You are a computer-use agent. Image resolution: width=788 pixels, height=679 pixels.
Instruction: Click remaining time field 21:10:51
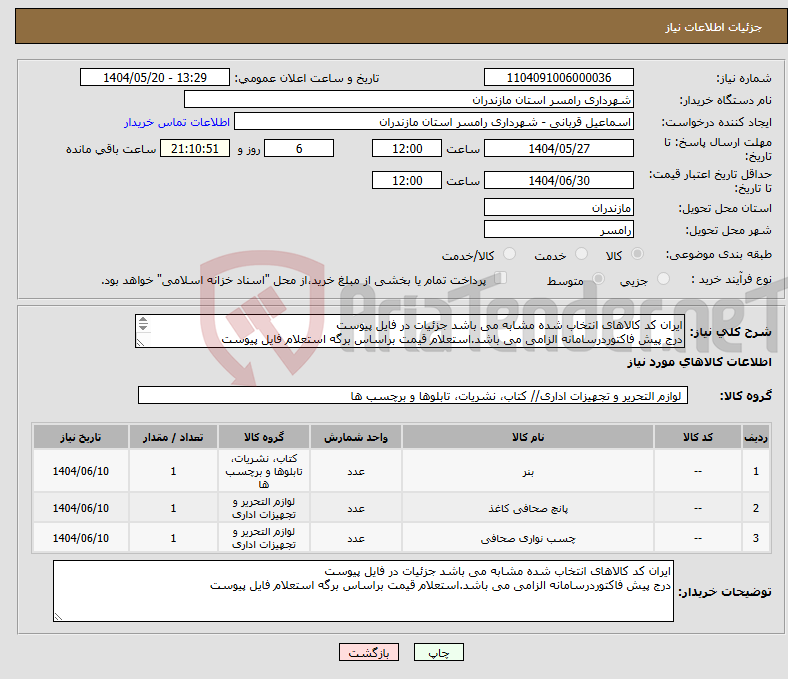[x=195, y=148]
